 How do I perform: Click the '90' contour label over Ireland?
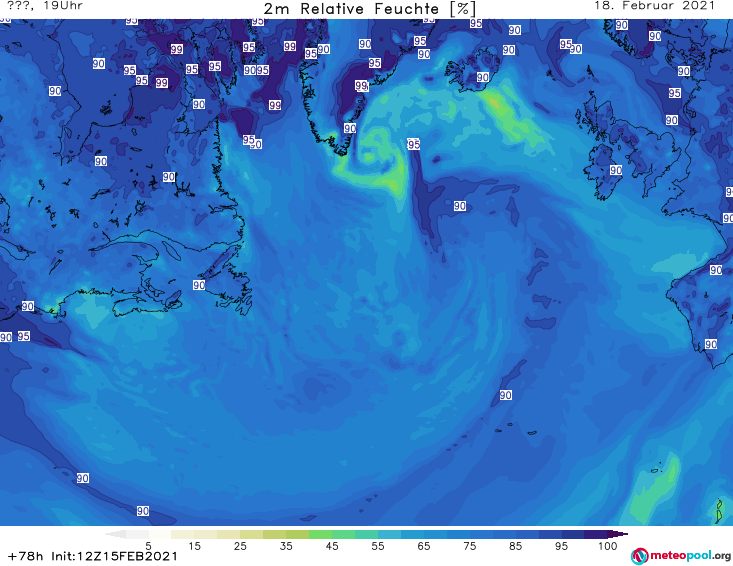point(616,170)
